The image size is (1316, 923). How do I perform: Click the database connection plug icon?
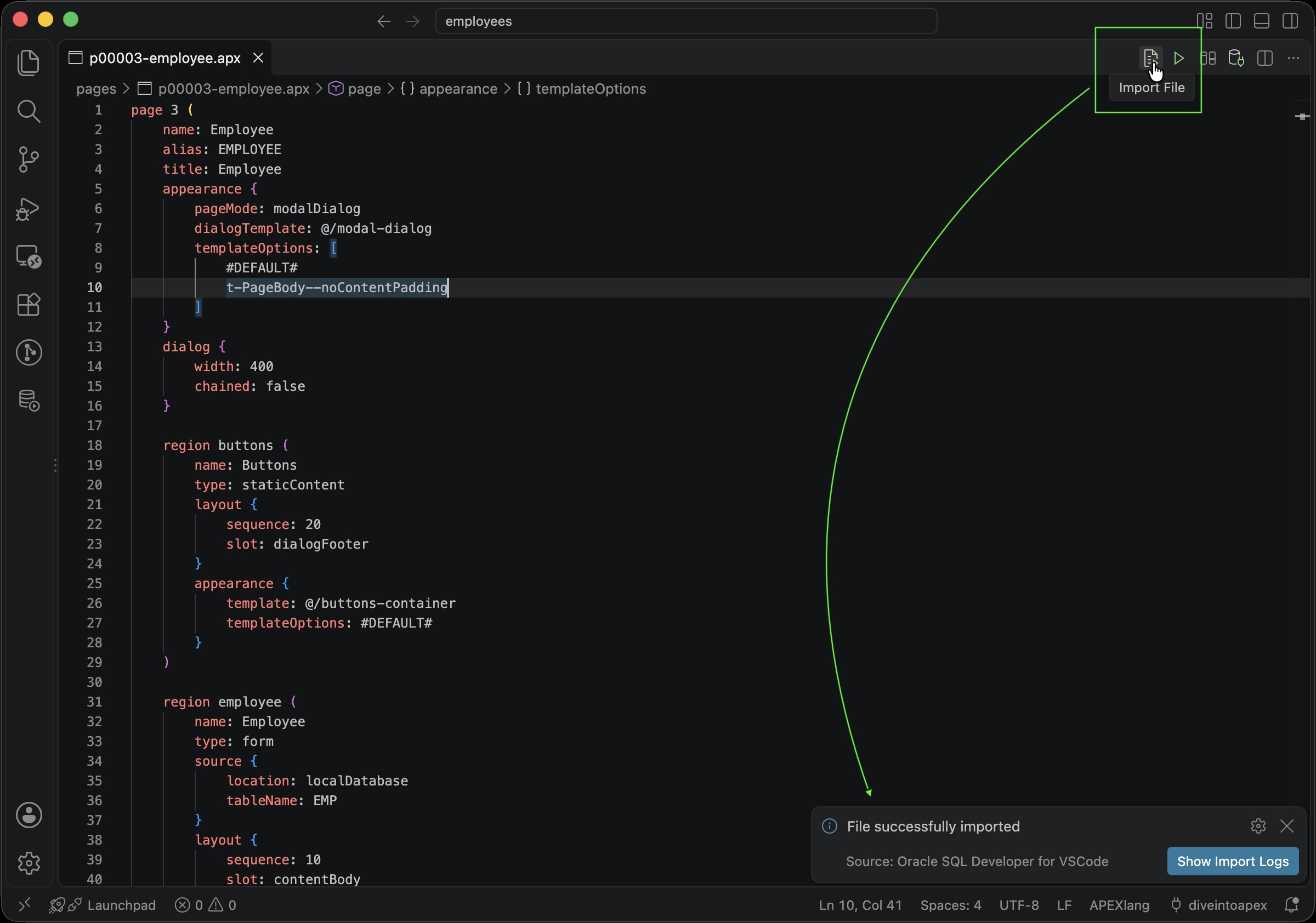point(1236,58)
